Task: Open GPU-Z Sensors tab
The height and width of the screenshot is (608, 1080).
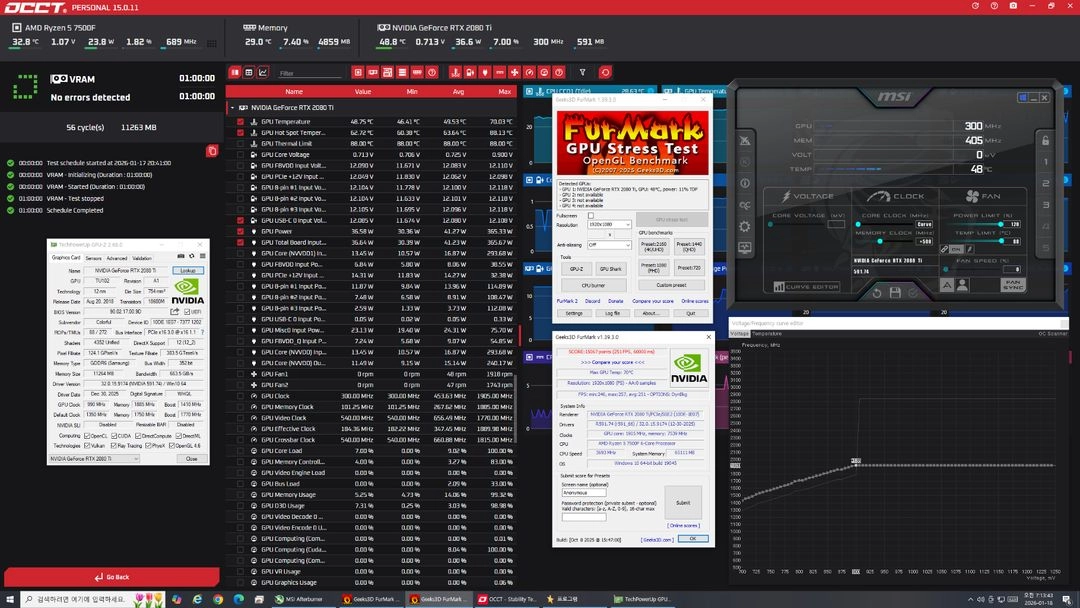Action: tap(94, 258)
